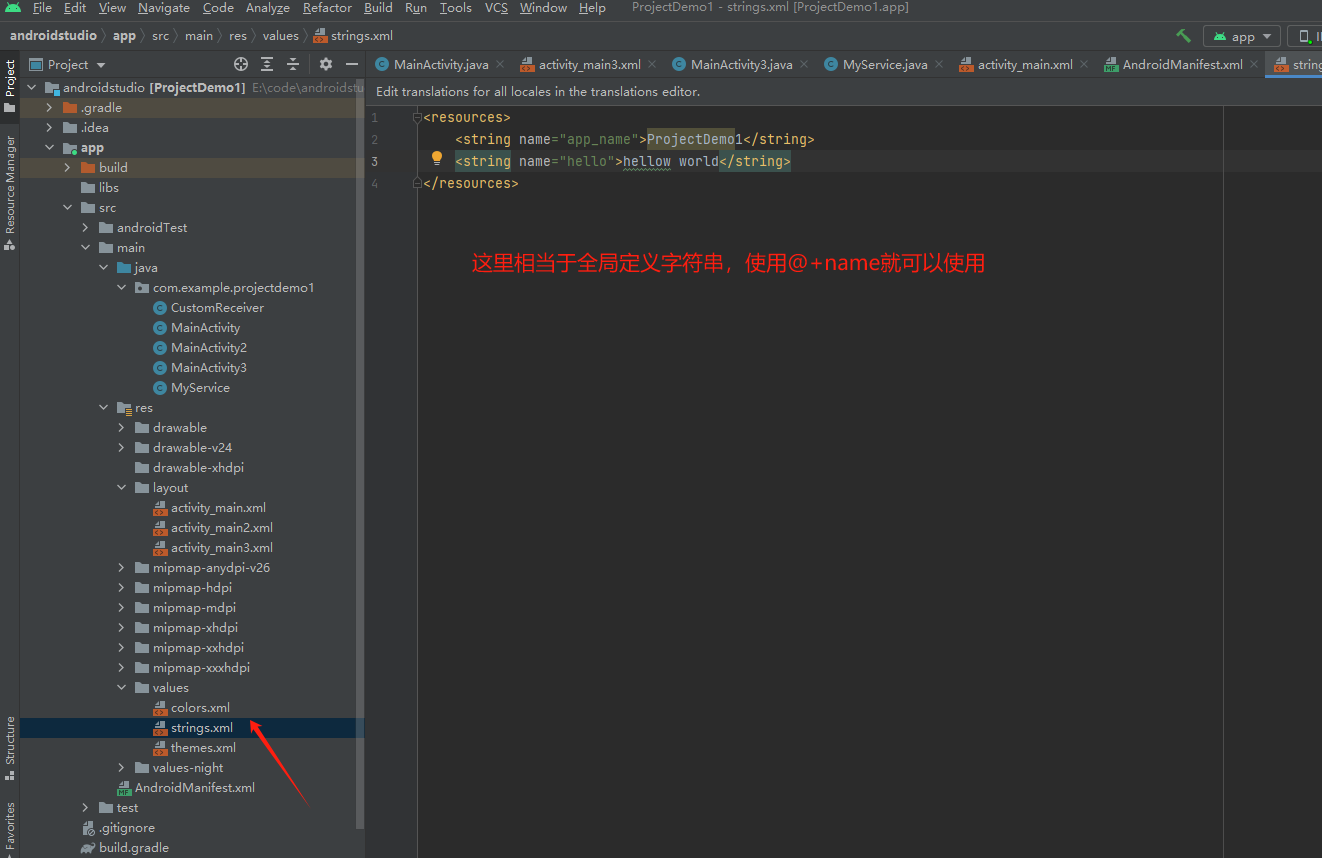Click the Project panel vertical scrollbar
Screen dimensions: 1322x858
coord(361,455)
